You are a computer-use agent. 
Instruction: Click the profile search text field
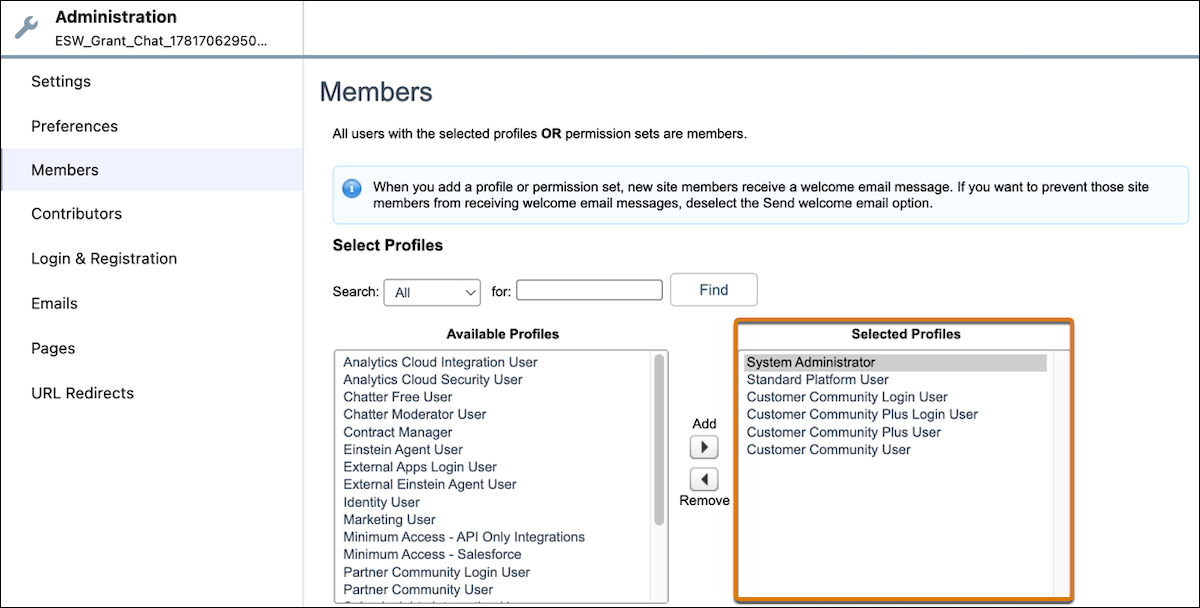(590, 290)
